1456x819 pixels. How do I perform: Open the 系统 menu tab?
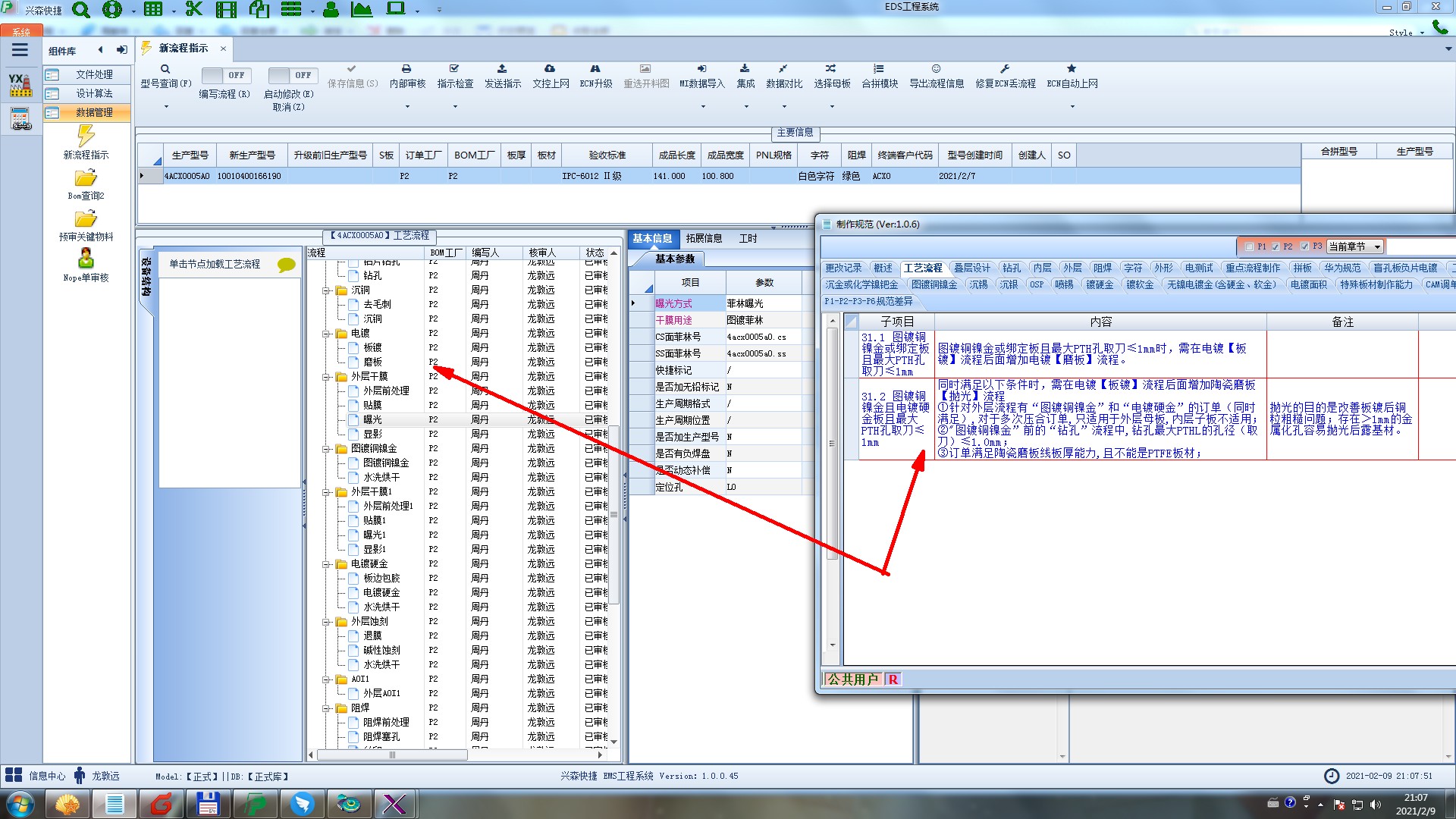(21, 32)
